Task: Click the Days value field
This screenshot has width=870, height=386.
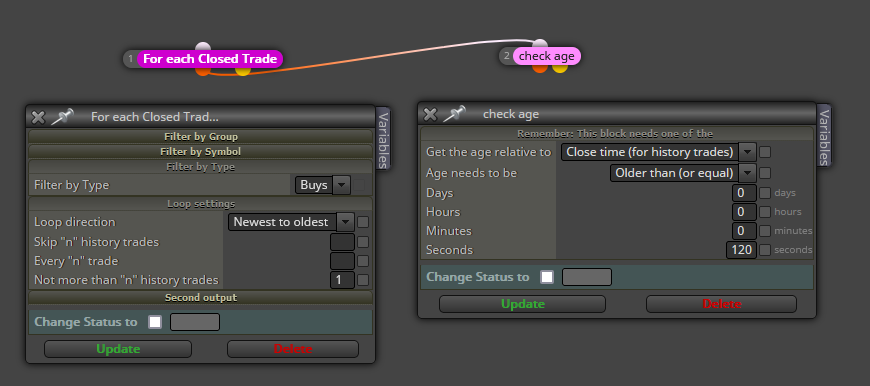Action: pyautogui.click(x=744, y=193)
